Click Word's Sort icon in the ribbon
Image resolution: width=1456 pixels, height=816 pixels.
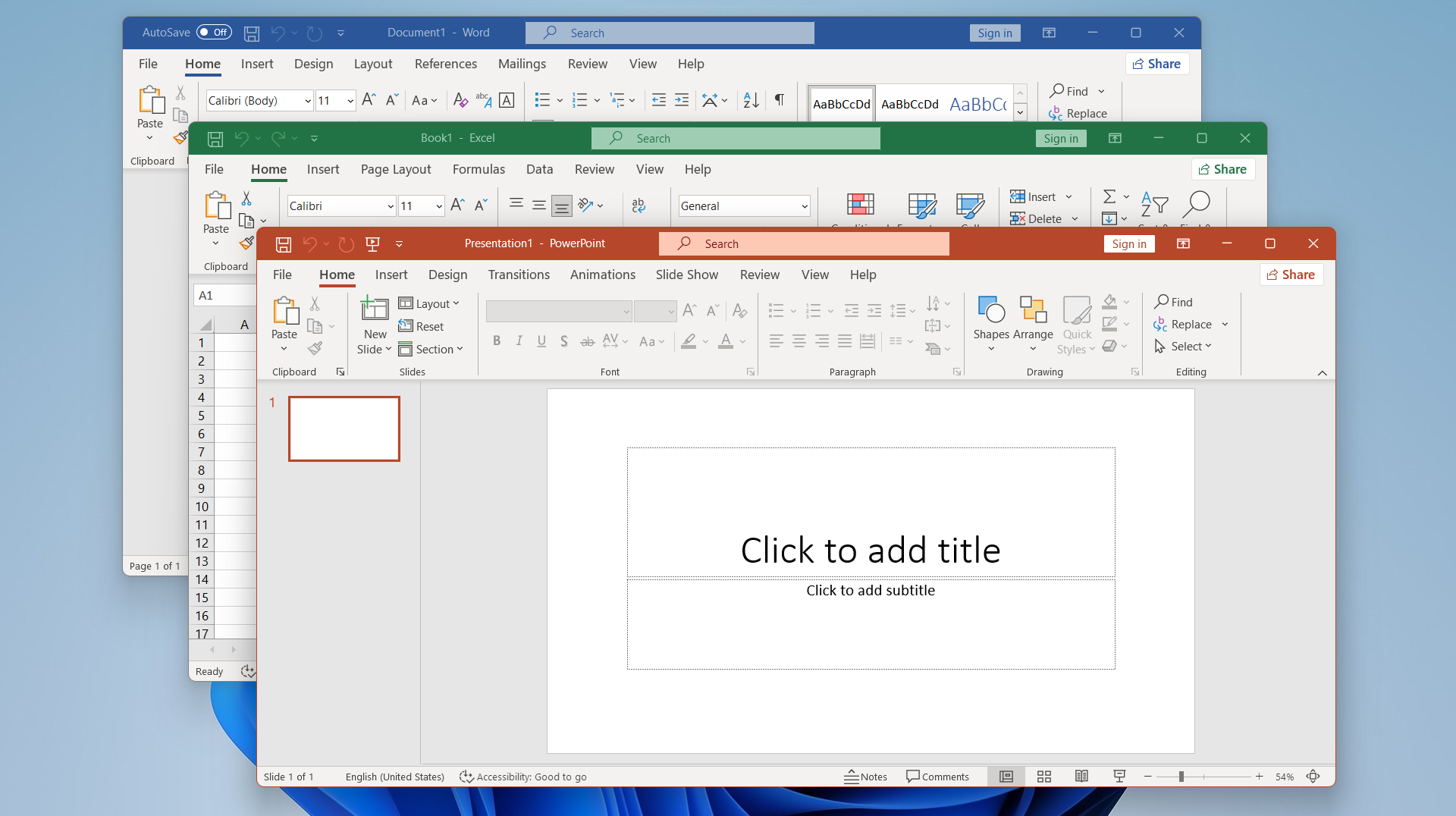point(751,100)
